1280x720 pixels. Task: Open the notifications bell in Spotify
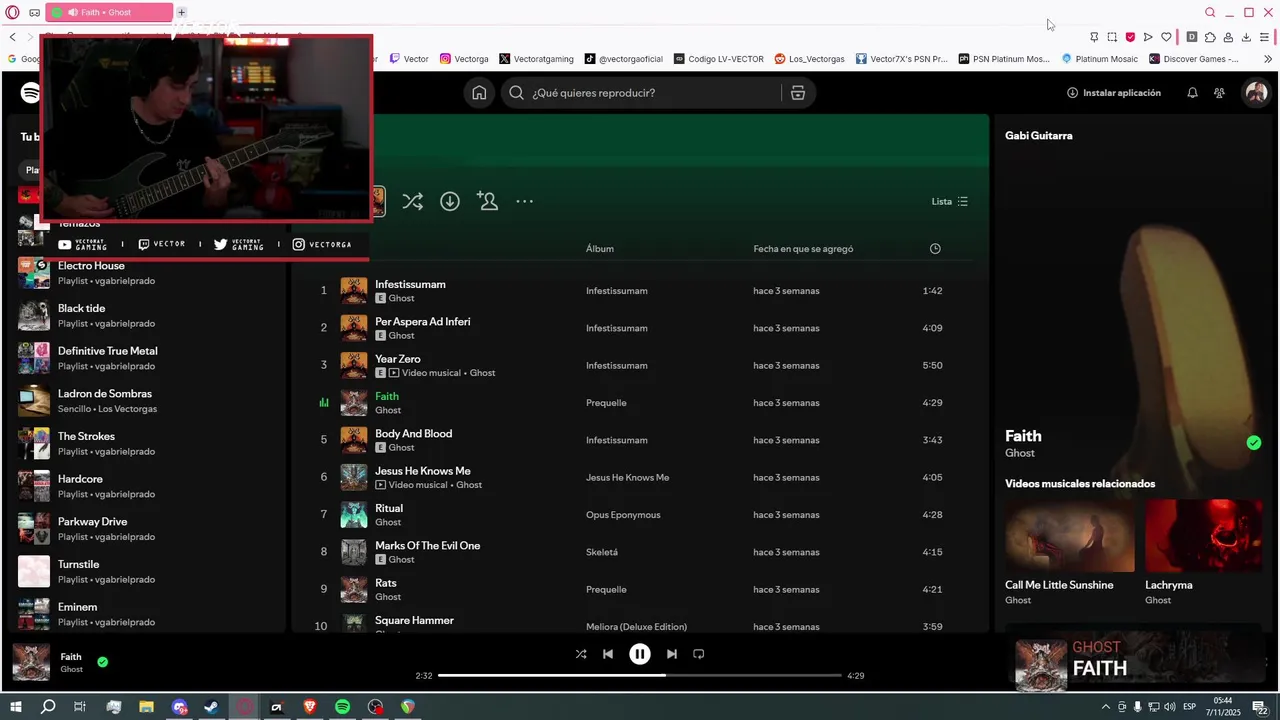[x=1192, y=93]
